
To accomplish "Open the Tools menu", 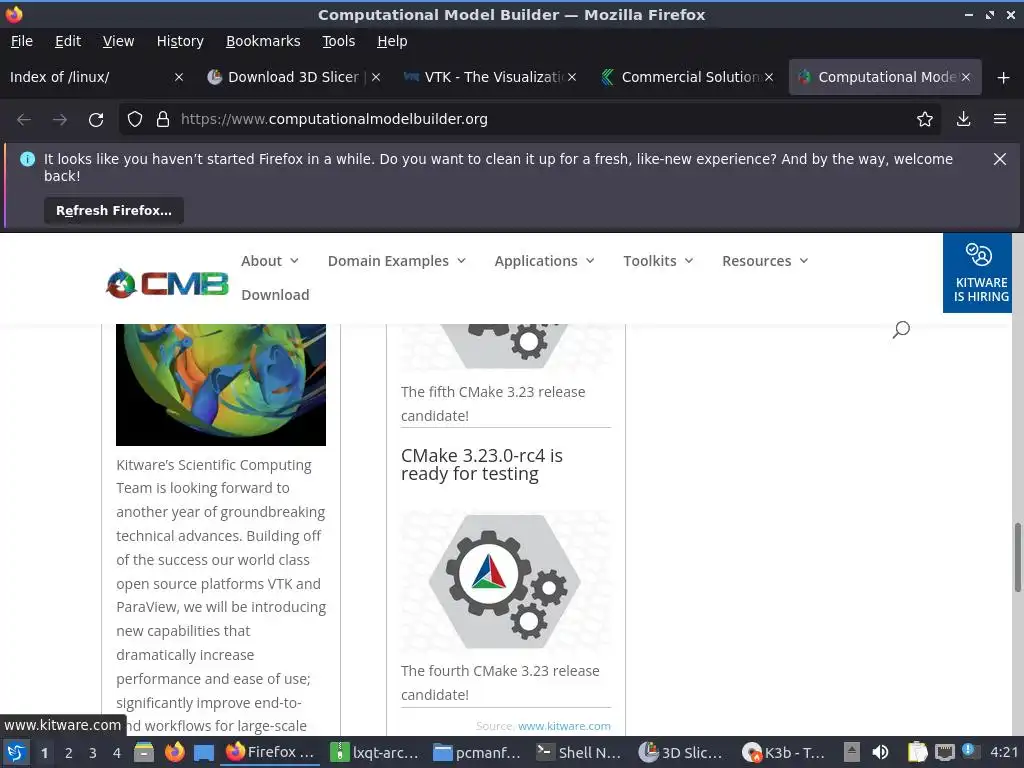I will pos(338,41).
